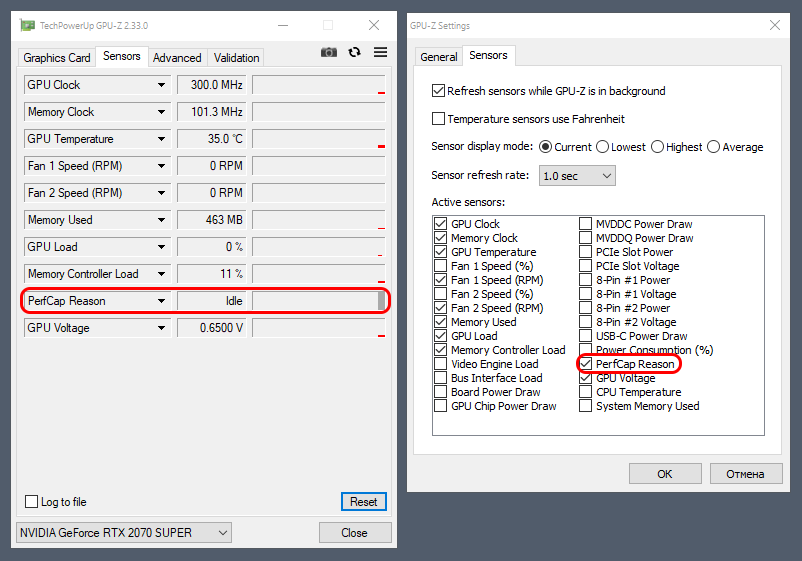This screenshot has height=561, width=802.
Task: Select Highest sensor display mode
Action: [657, 147]
